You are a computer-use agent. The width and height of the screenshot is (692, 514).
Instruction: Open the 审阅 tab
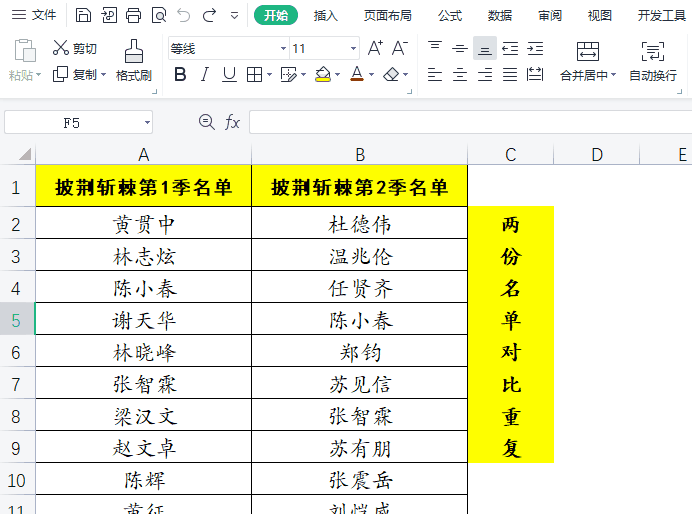point(550,15)
